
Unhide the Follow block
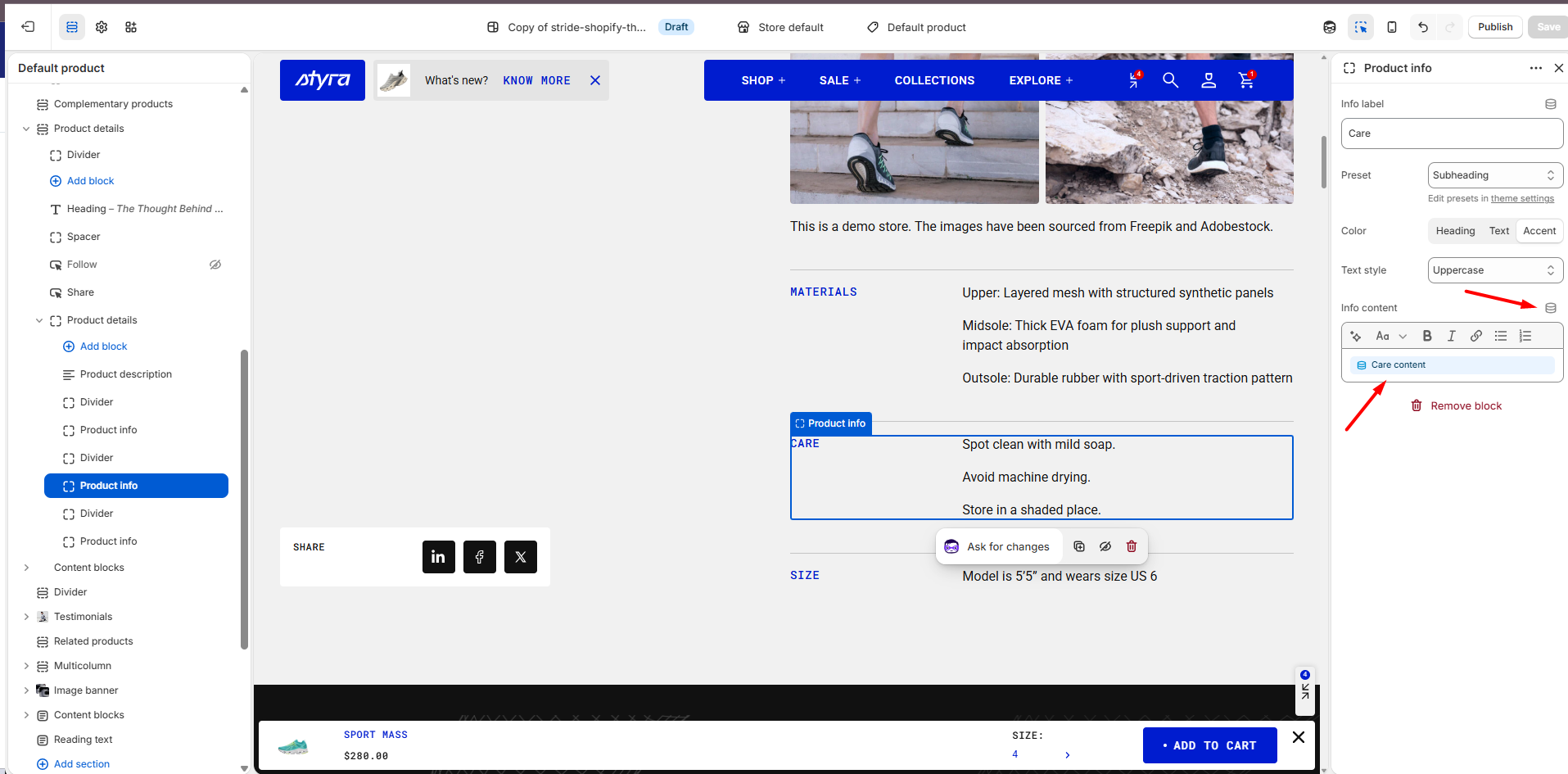pos(215,265)
